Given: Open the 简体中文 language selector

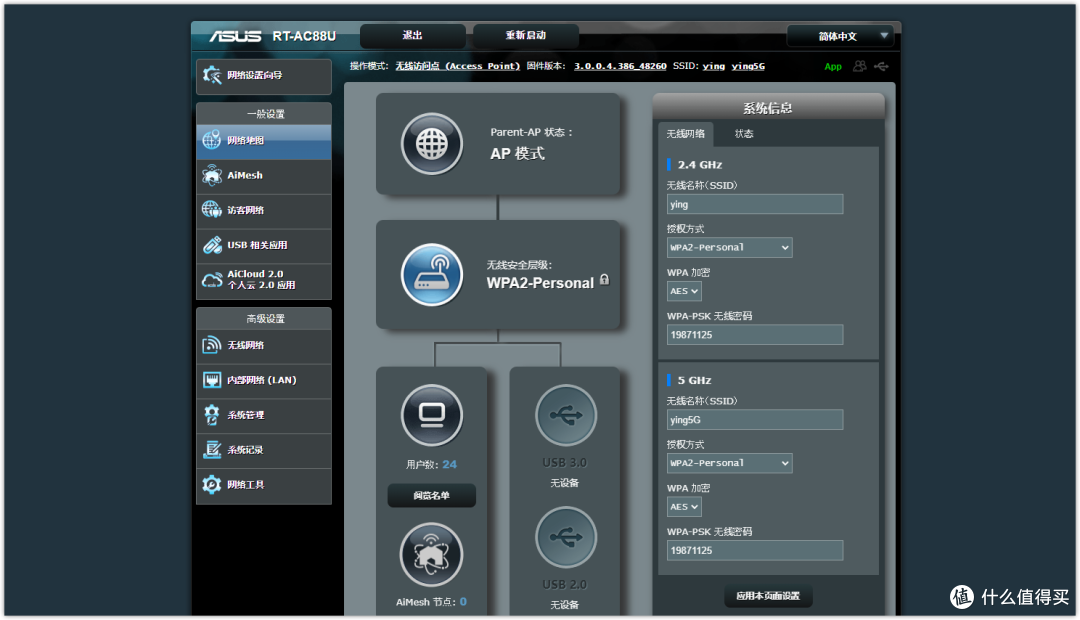Looking at the screenshot, I should (840, 35).
